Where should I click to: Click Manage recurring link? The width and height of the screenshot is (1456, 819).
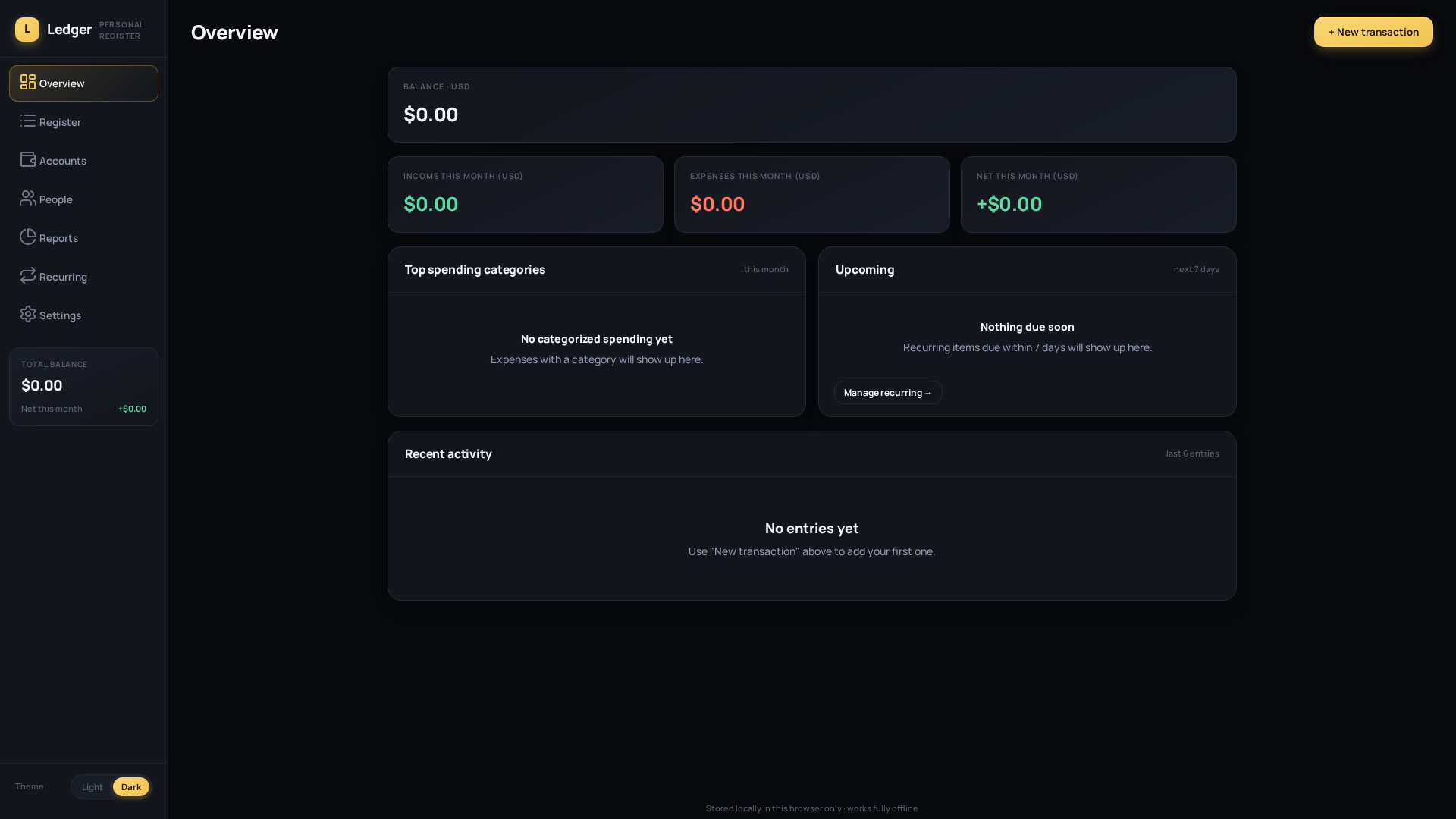[888, 392]
